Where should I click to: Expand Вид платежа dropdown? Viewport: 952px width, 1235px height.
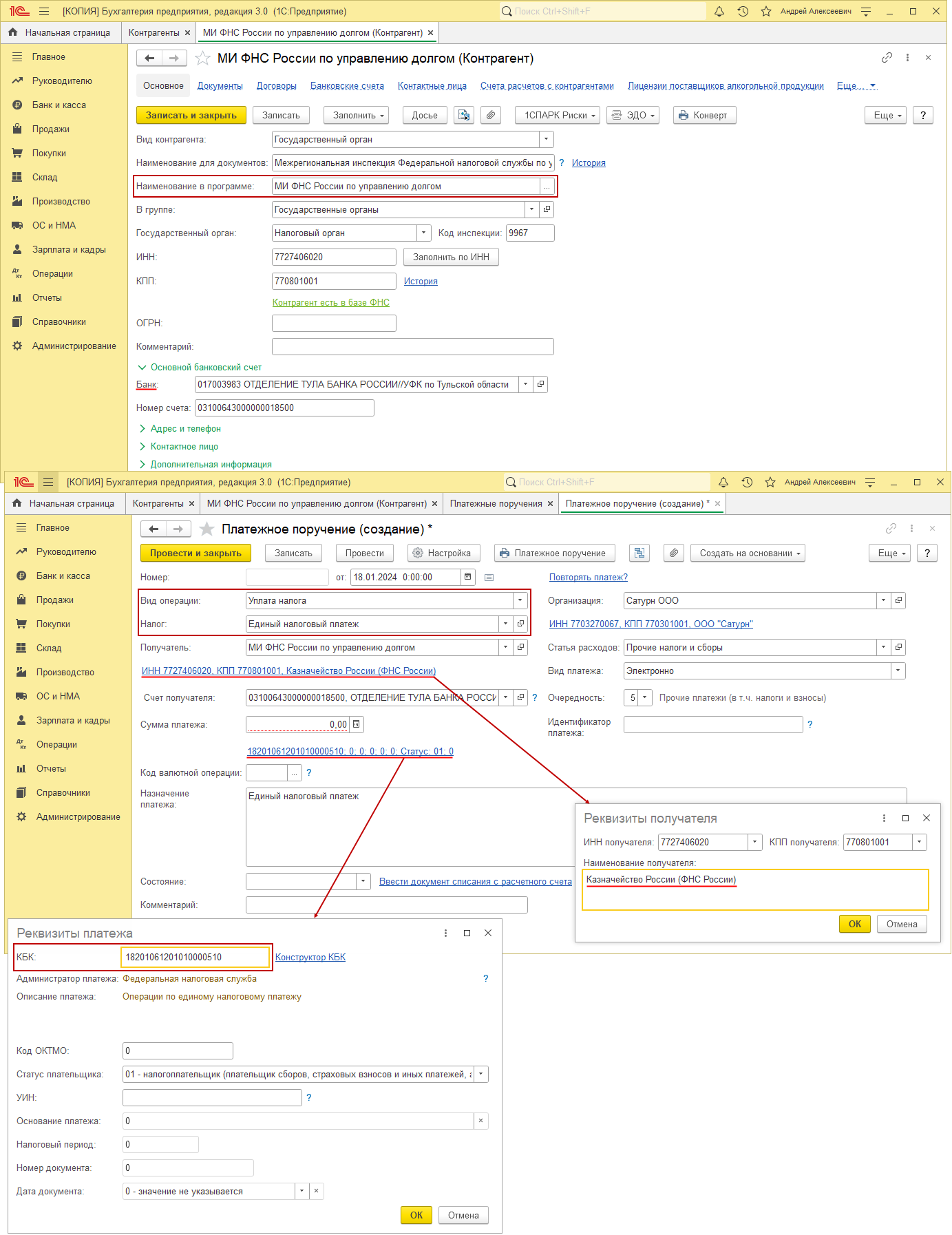pyautogui.click(x=898, y=671)
